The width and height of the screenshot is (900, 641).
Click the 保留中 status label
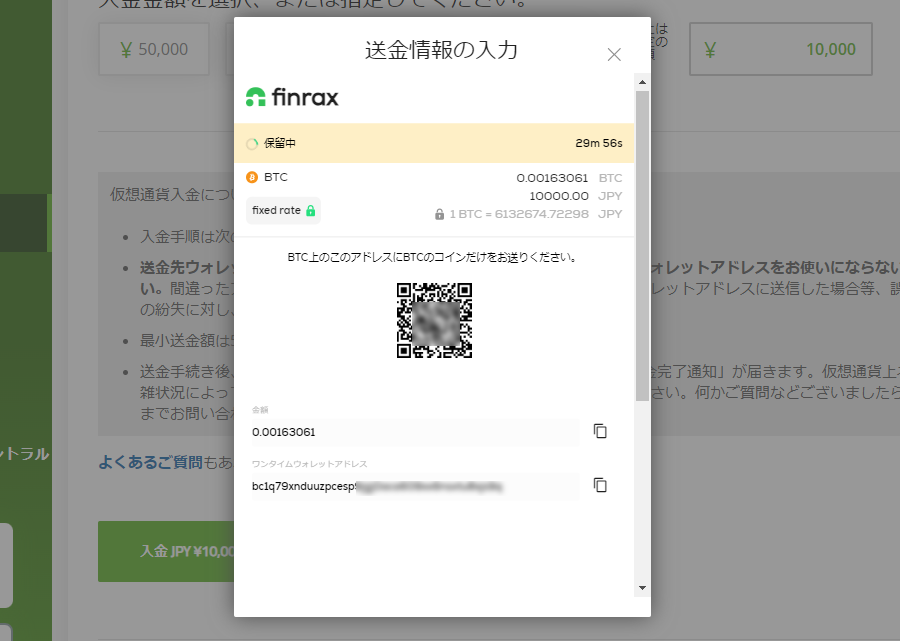pos(280,143)
